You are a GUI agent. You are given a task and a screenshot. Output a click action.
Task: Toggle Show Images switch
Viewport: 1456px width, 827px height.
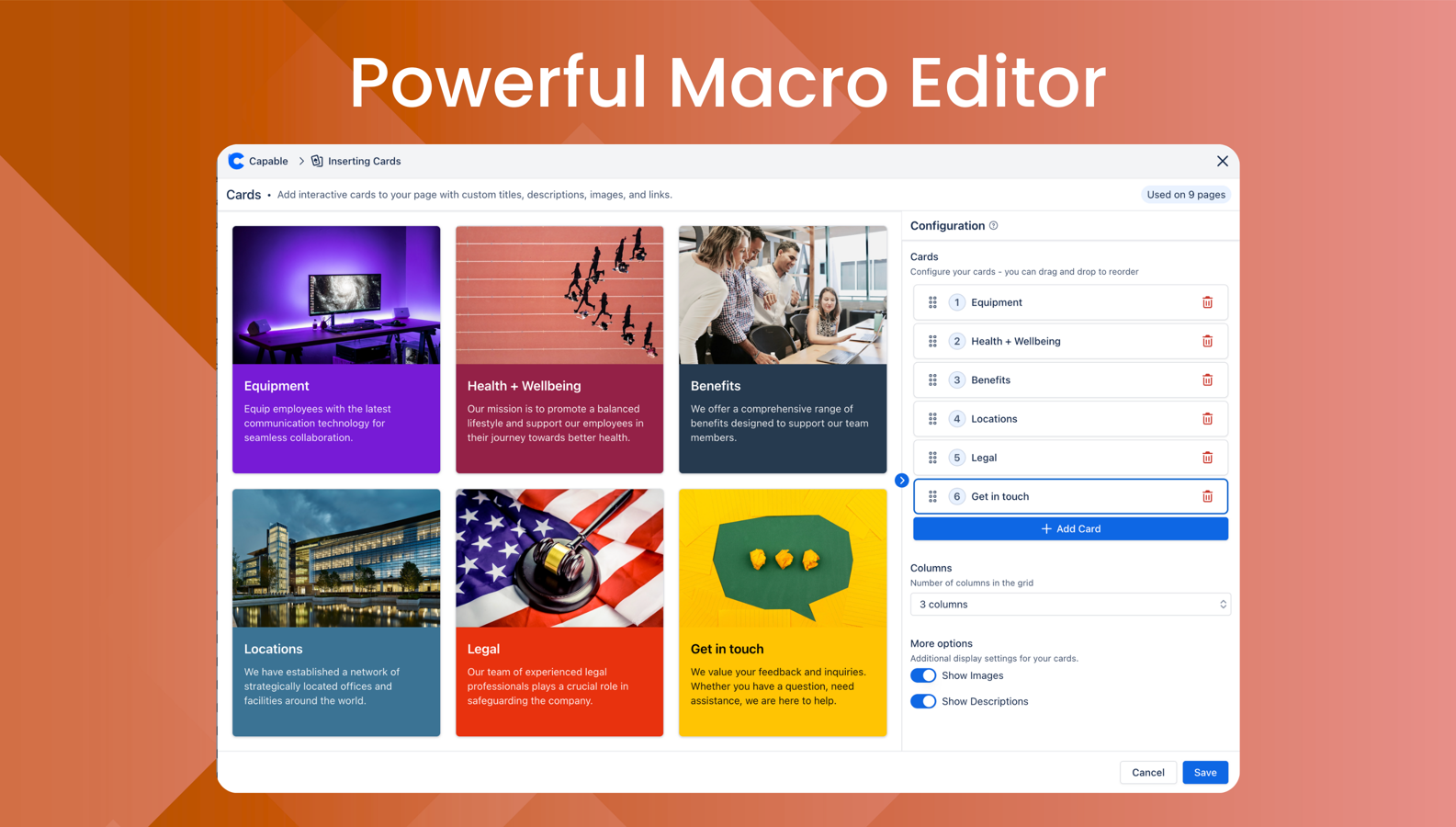[x=923, y=675]
